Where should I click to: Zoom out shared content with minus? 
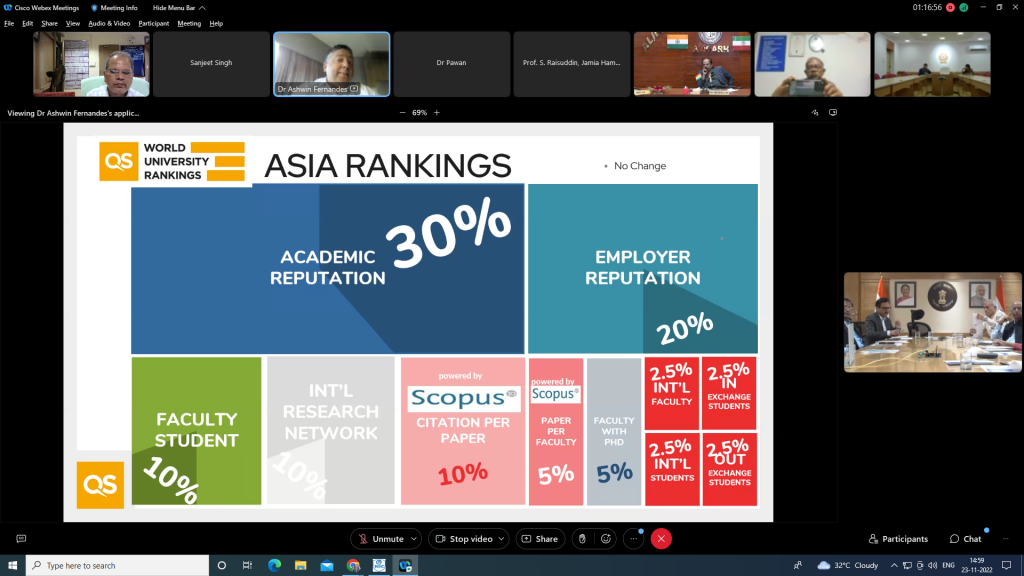click(x=402, y=112)
